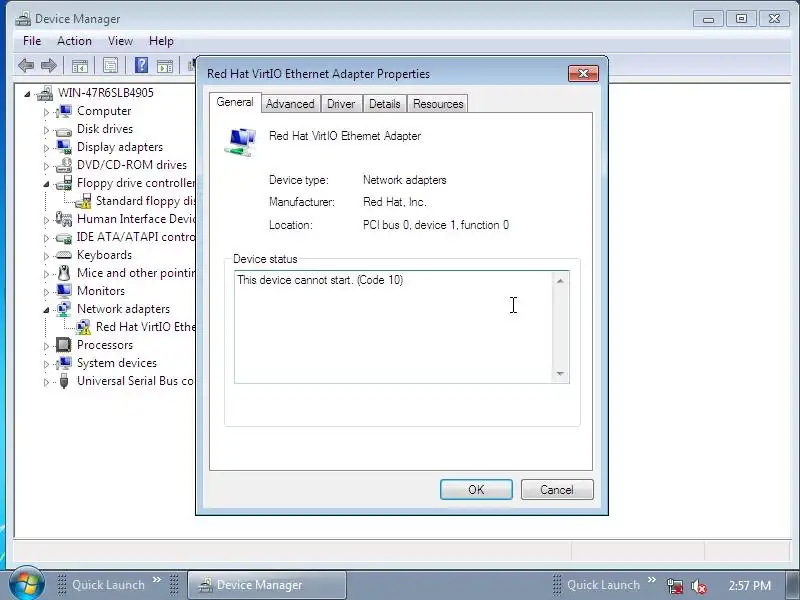Expand the Monitors tree node
This screenshot has width=800, height=600.
46,292
